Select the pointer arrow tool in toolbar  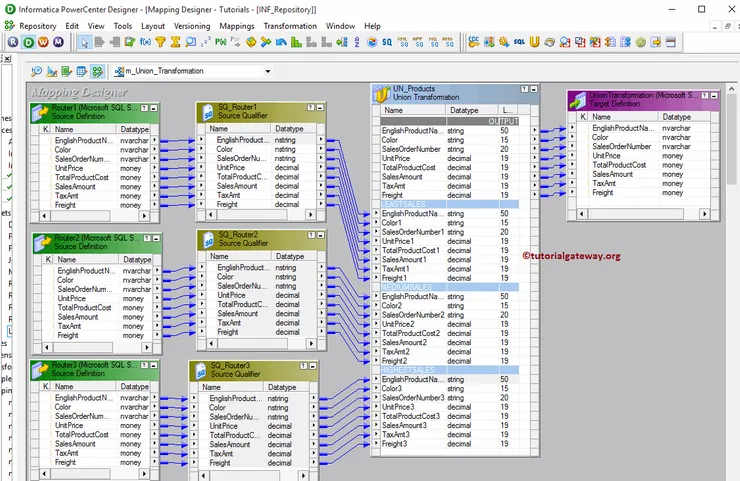pyautogui.click(x=84, y=42)
